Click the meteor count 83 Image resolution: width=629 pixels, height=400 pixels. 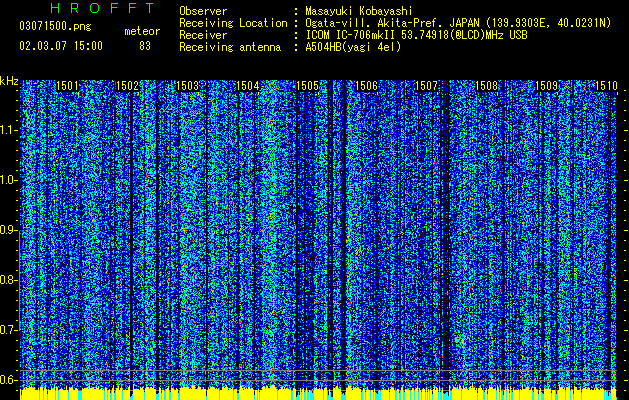point(145,46)
